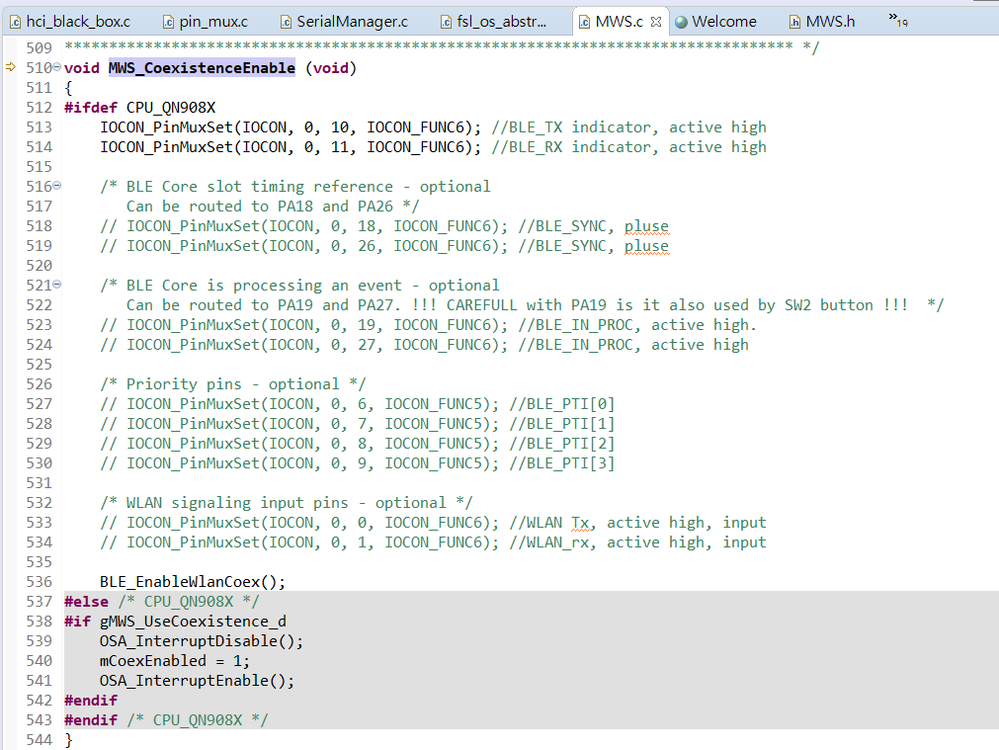Switch to SerialManager.c tab

coord(345,22)
